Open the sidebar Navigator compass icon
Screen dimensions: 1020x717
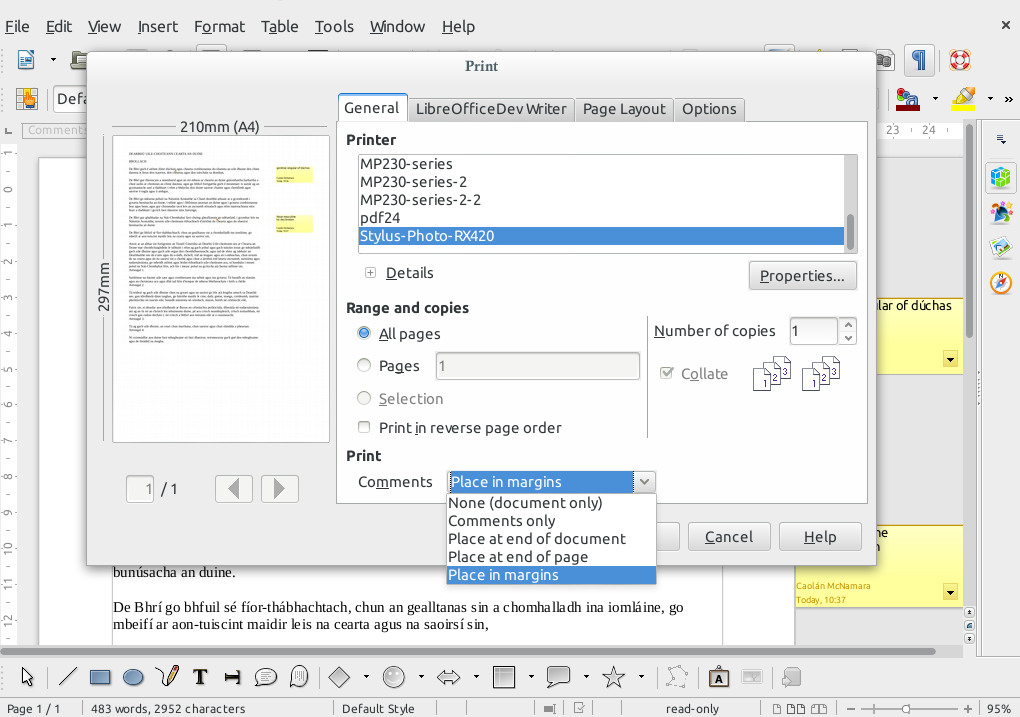click(x=1000, y=283)
